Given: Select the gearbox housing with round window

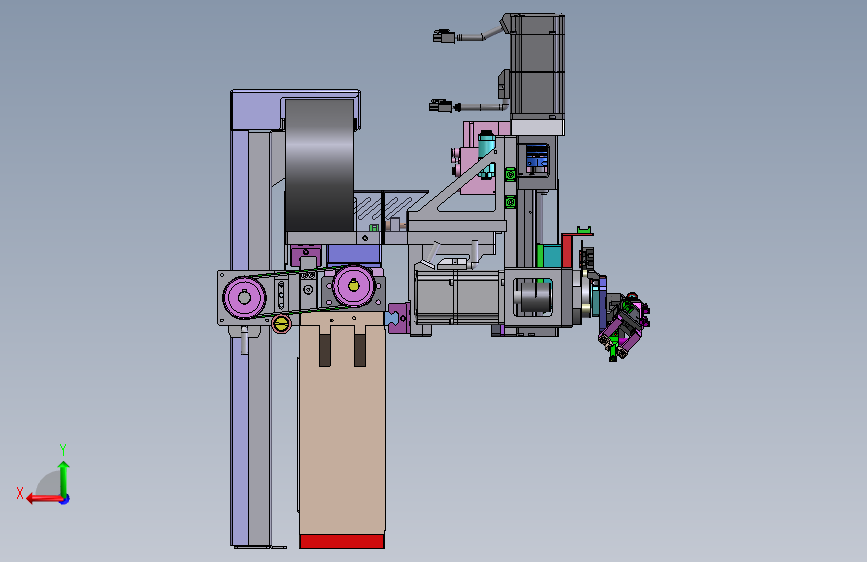Looking at the screenshot, I should coord(537,298).
